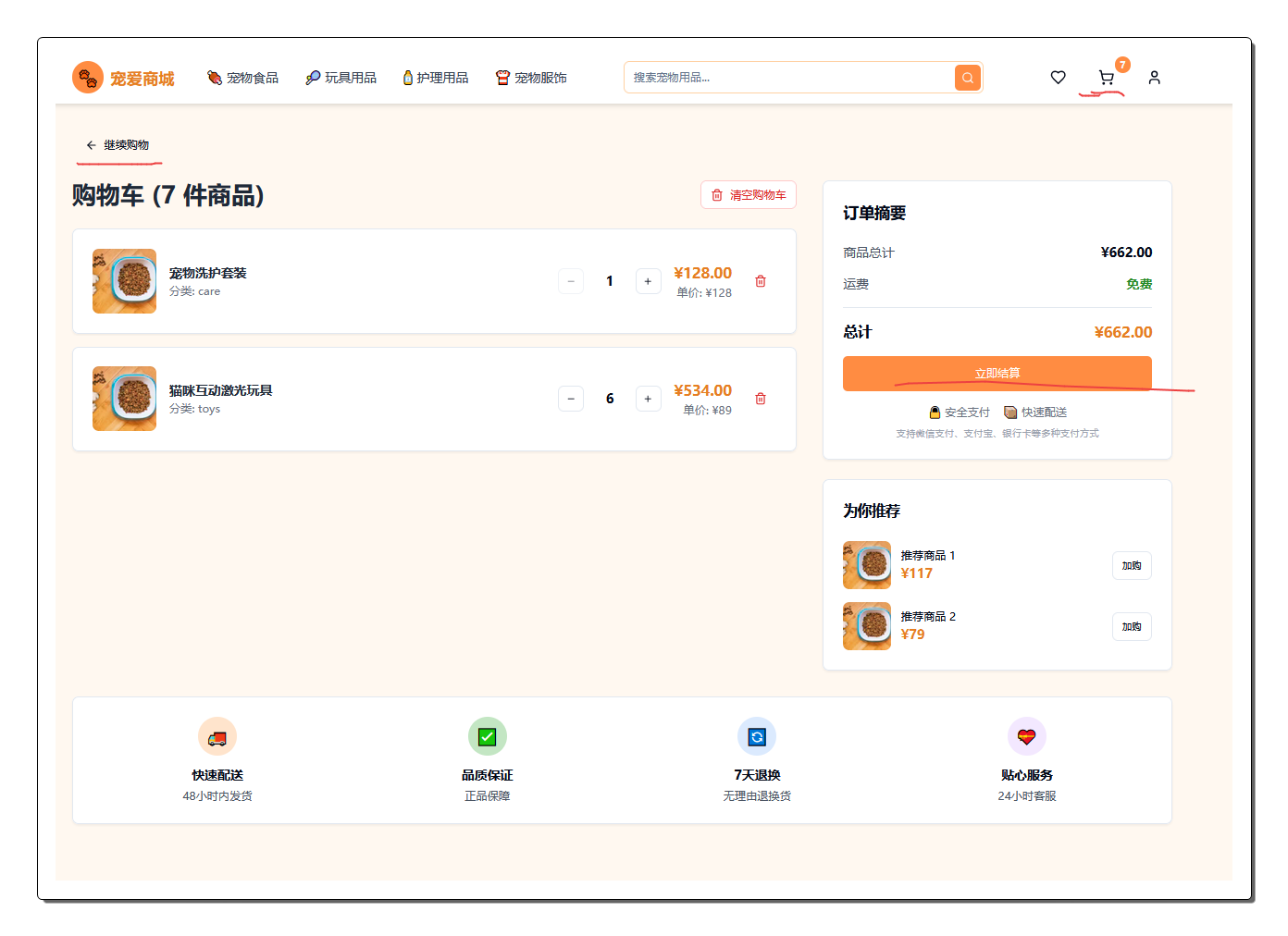Click the 猫咪互动激光玩具 product title
Image resolution: width=1288 pixels, height=936 pixels.
pos(221,390)
